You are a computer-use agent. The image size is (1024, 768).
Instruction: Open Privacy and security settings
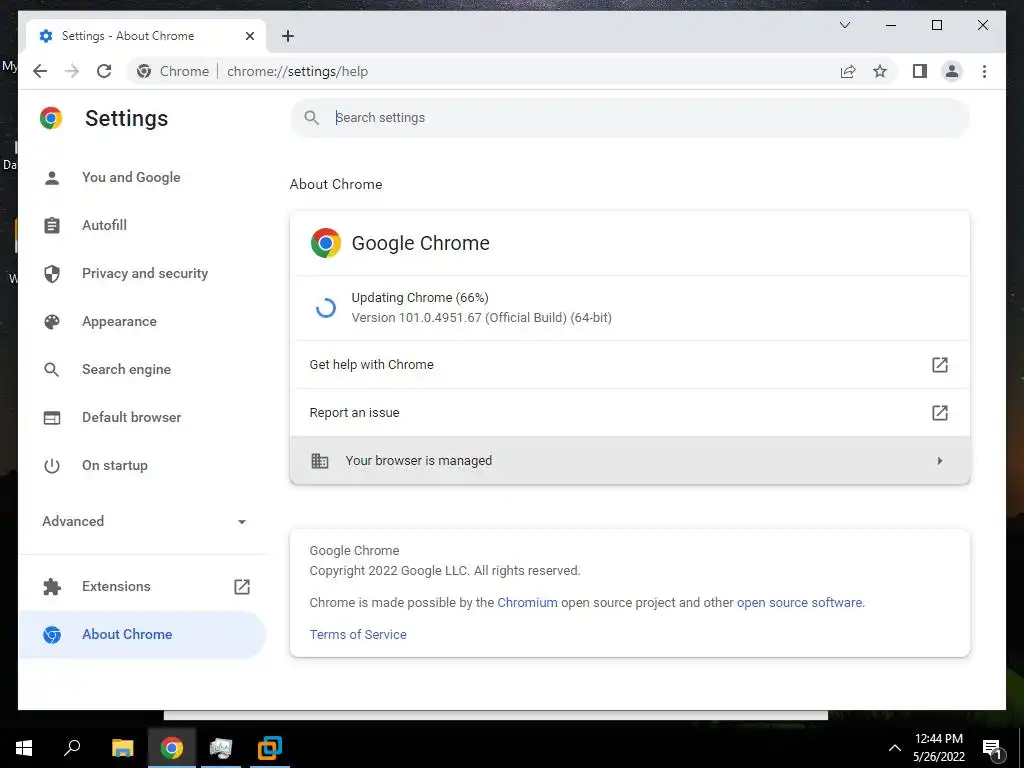coord(142,273)
